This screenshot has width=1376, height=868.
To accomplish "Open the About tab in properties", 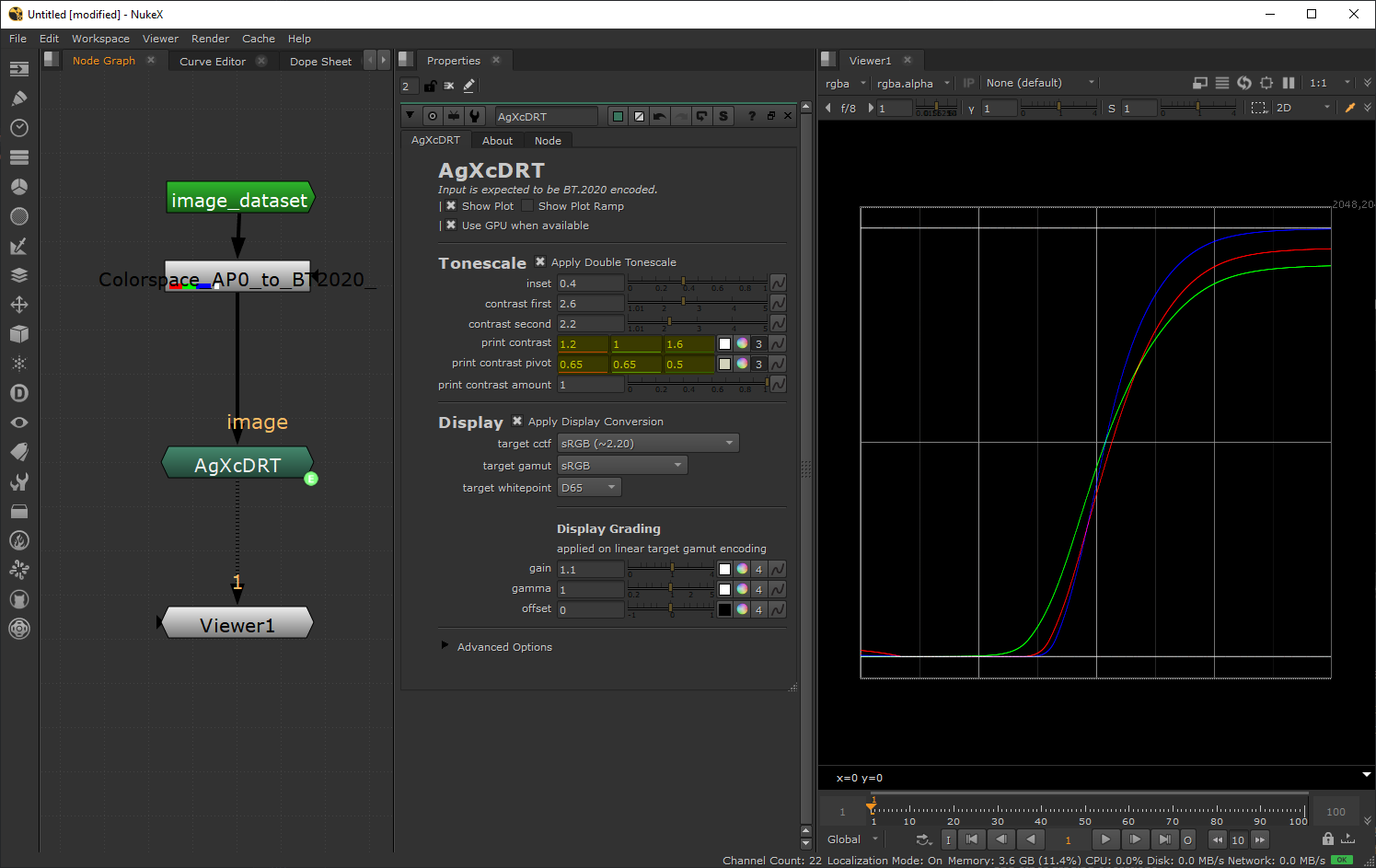I will tap(498, 141).
